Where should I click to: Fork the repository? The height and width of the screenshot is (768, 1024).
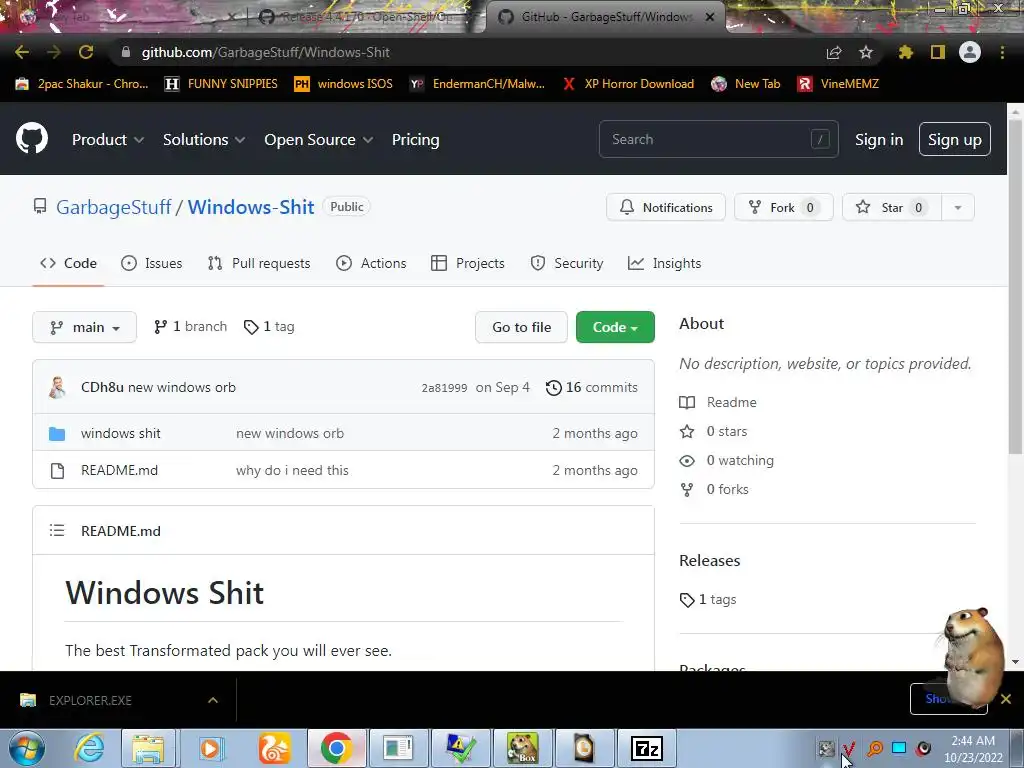click(784, 208)
